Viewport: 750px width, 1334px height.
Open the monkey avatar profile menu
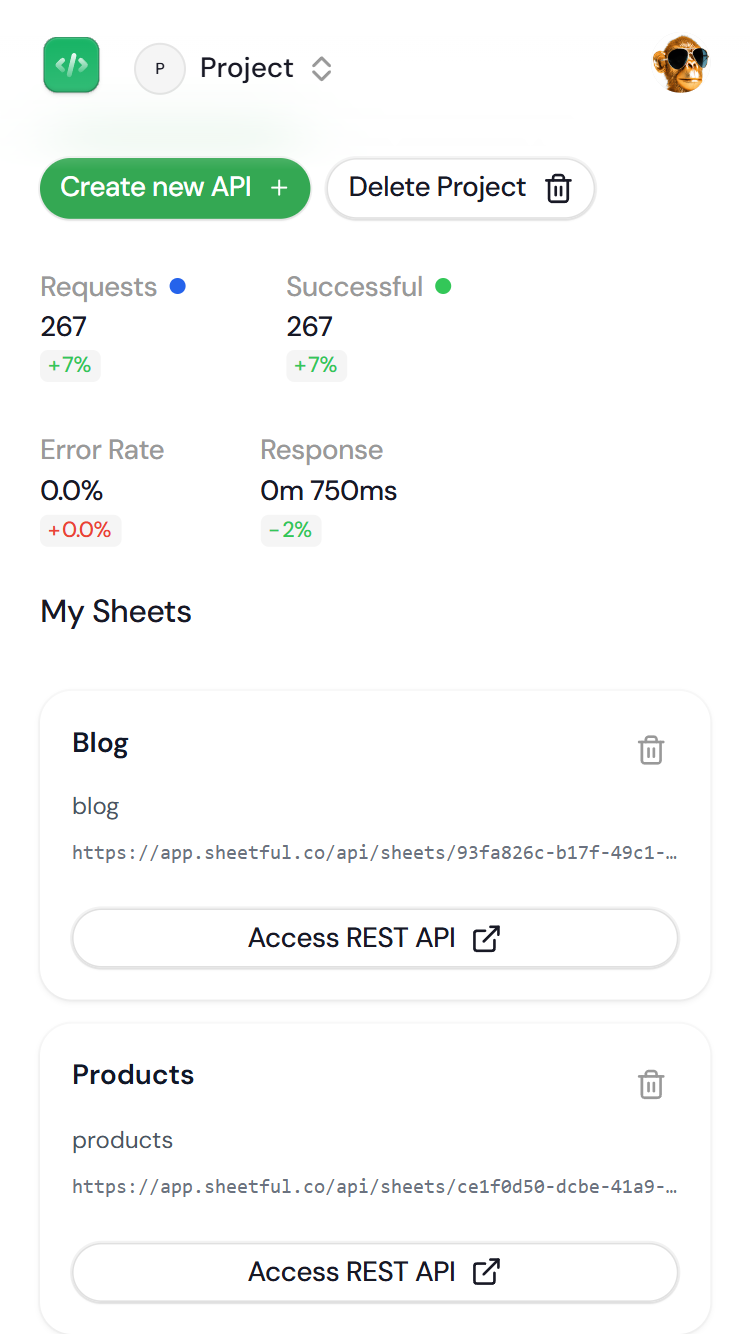tap(681, 65)
